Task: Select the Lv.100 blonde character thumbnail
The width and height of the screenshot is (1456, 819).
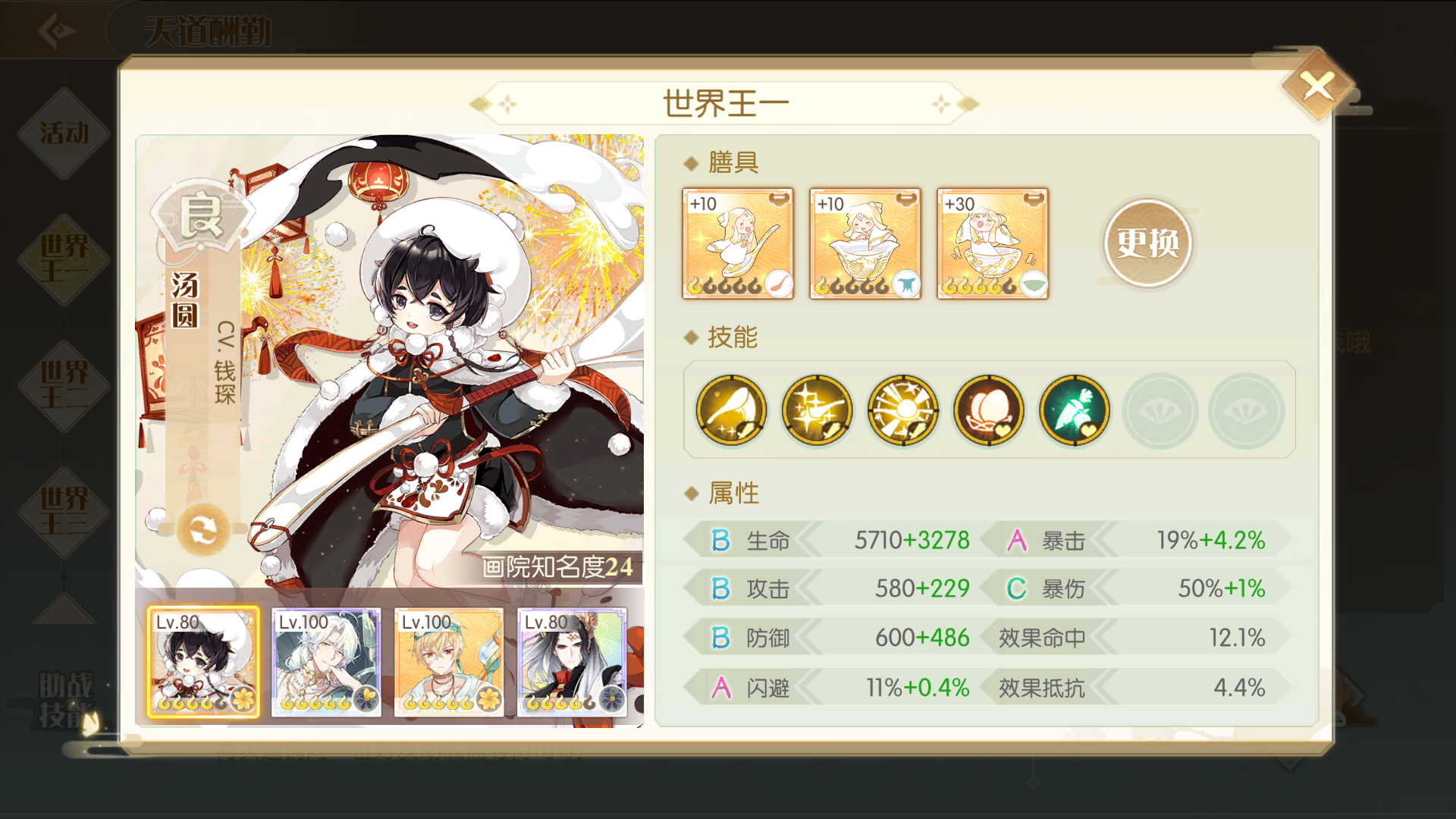Action: pyautogui.click(x=449, y=662)
